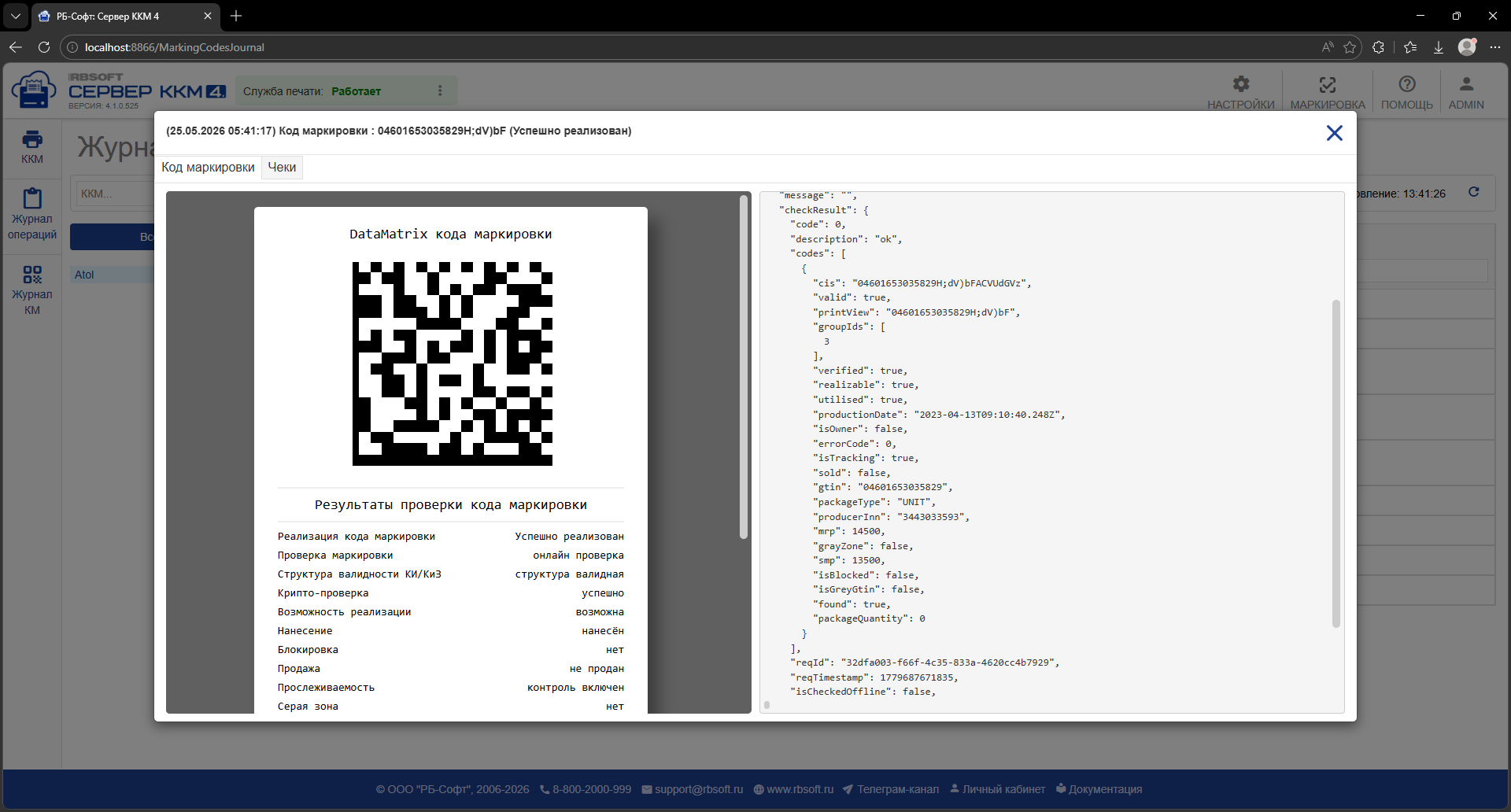The image size is (1511, 812).
Task: Click the receipt preview vertical scrollbar
Action: tap(744, 367)
